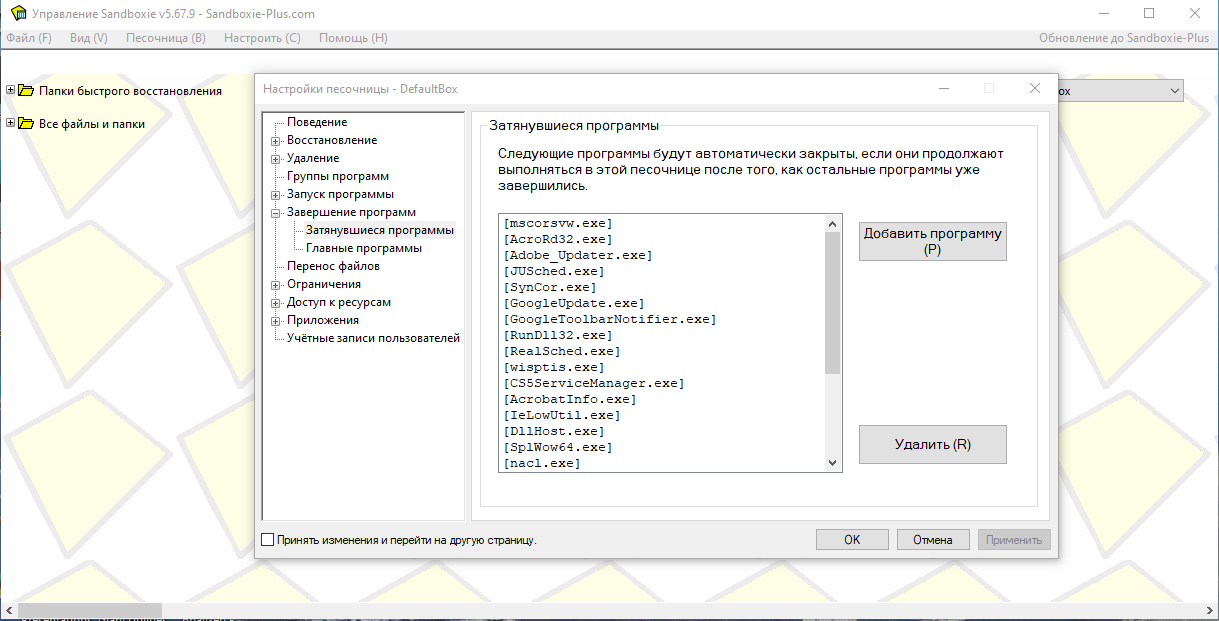Collapse the Завершение программ settings node
The height and width of the screenshot is (621, 1219).
[275, 213]
